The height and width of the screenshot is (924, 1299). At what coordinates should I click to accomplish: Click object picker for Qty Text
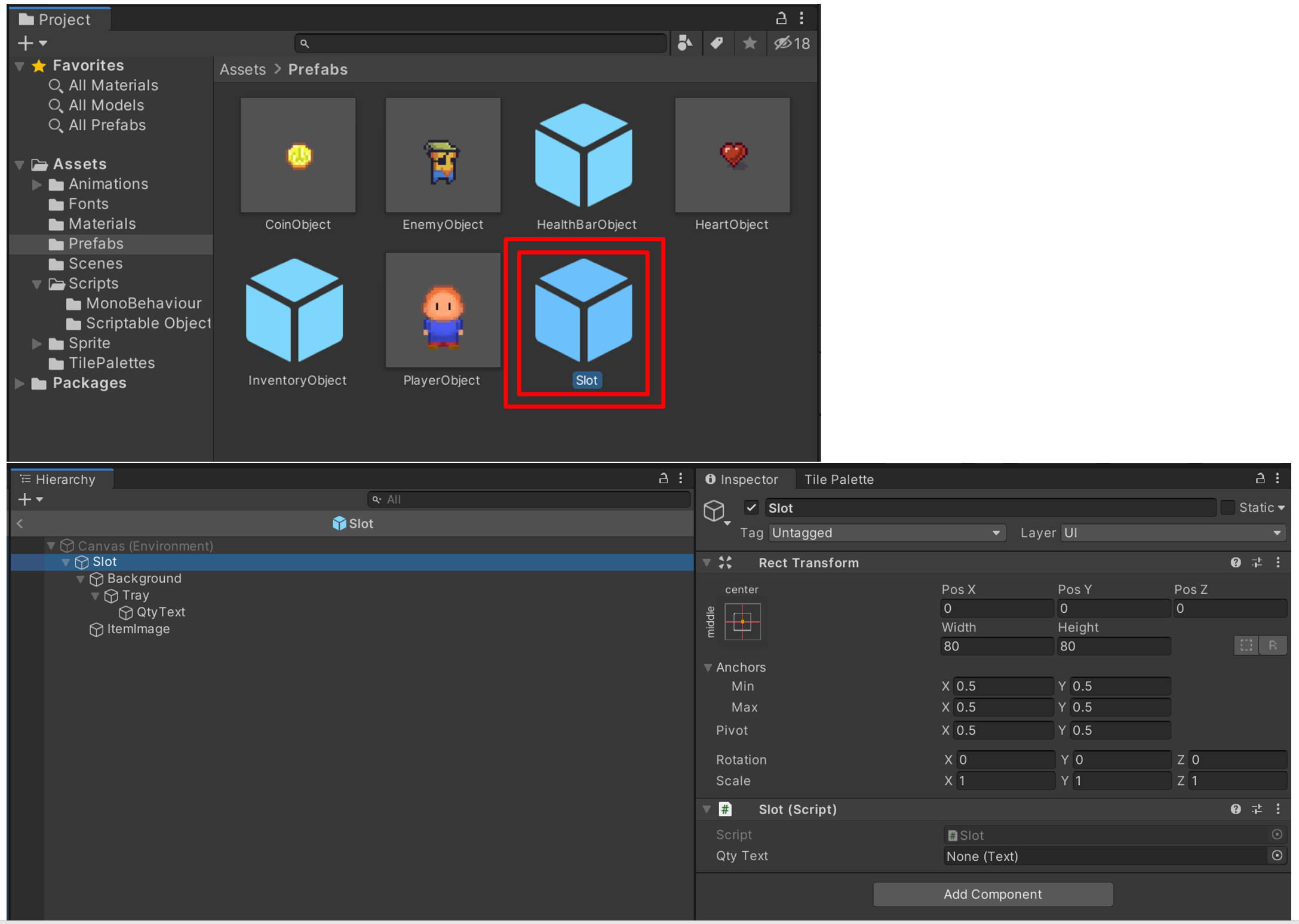[1277, 856]
